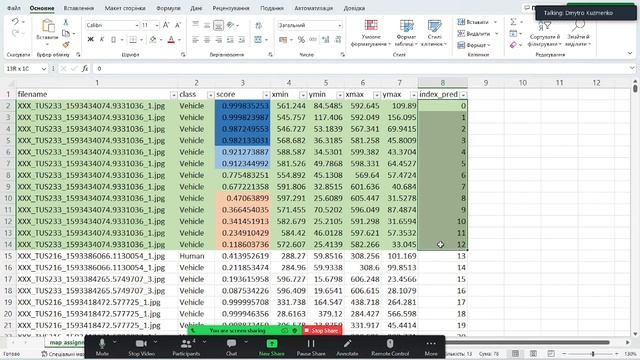Open the Вставлення ribbon tab
640x360 pixels.
(x=79, y=8)
